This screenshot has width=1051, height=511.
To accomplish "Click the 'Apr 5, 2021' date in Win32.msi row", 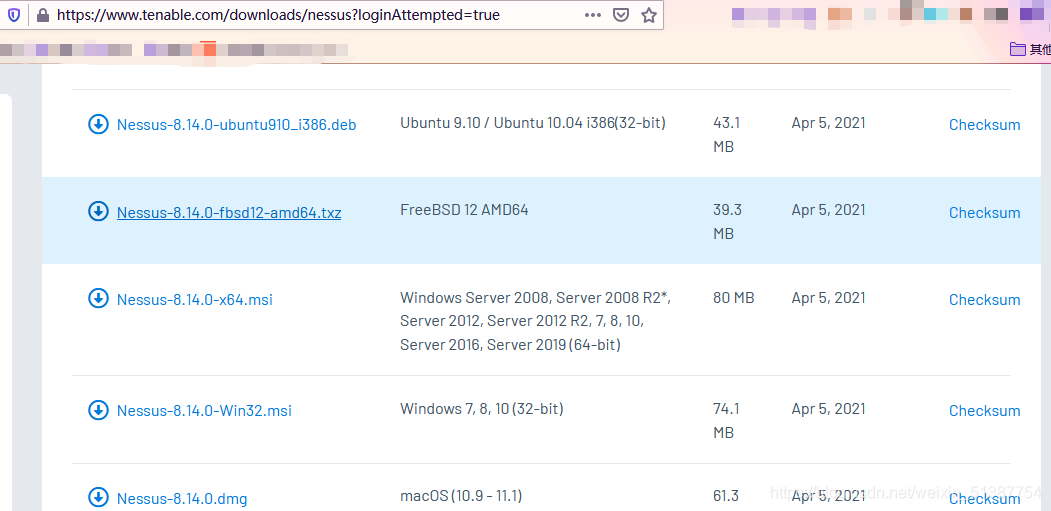I will [x=828, y=408].
